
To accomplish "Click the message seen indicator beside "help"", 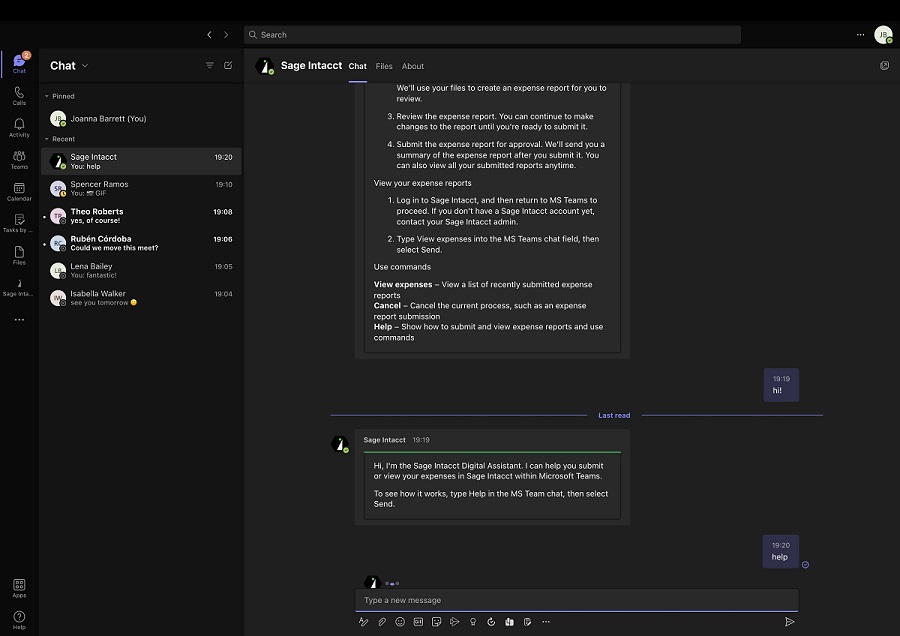I will click(x=805, y=565).
